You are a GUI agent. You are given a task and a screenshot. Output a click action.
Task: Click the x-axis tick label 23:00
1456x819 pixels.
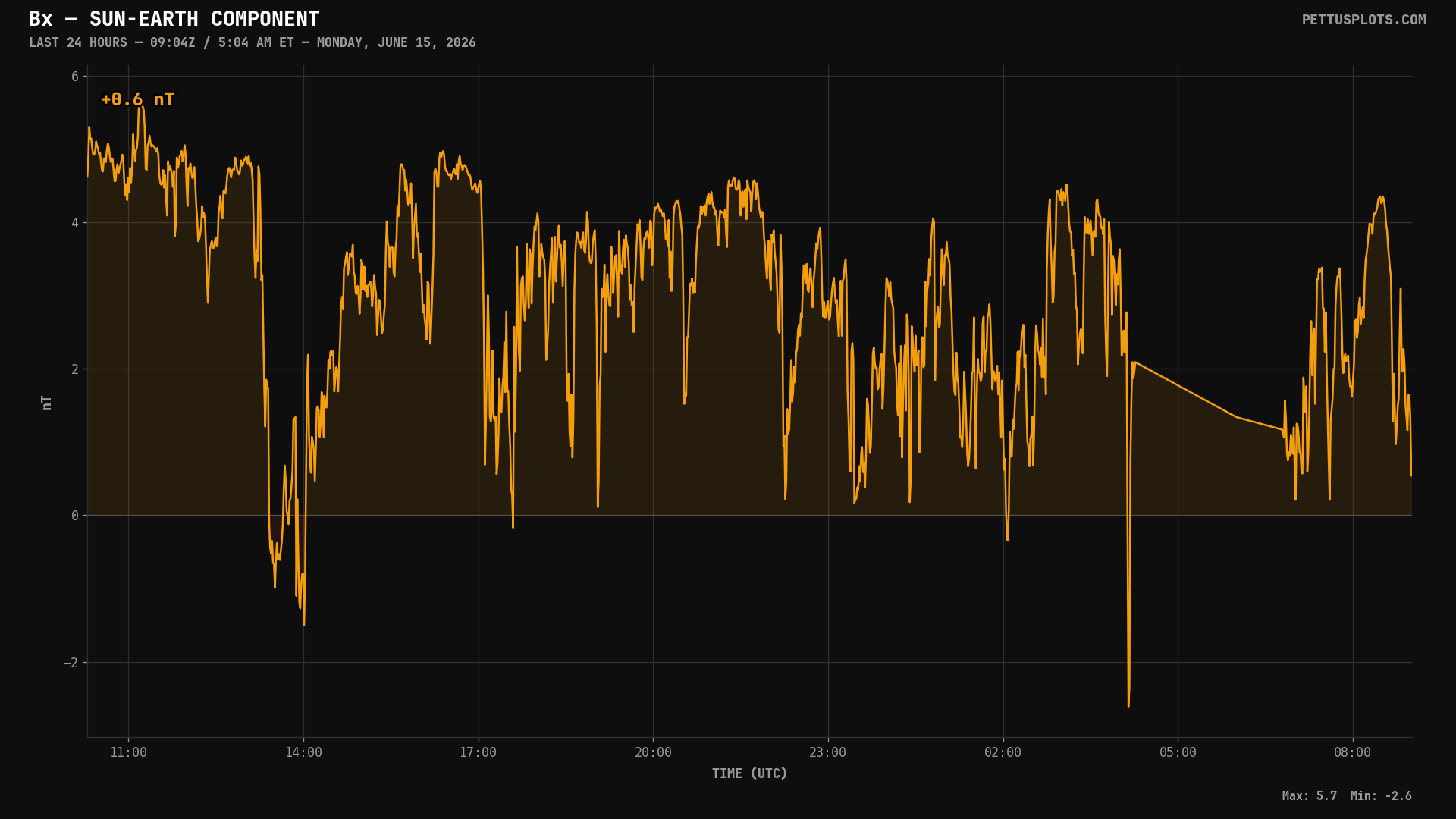[827, 752]
